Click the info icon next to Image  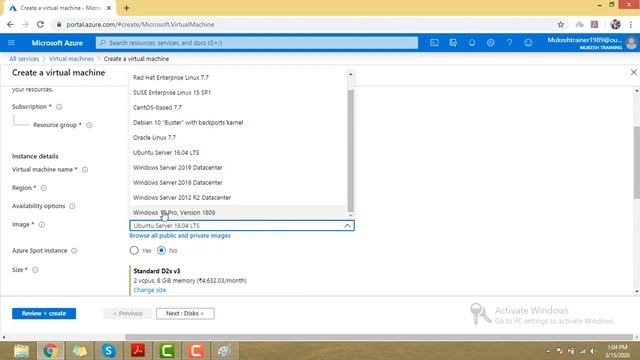click(x=42, y=224)
